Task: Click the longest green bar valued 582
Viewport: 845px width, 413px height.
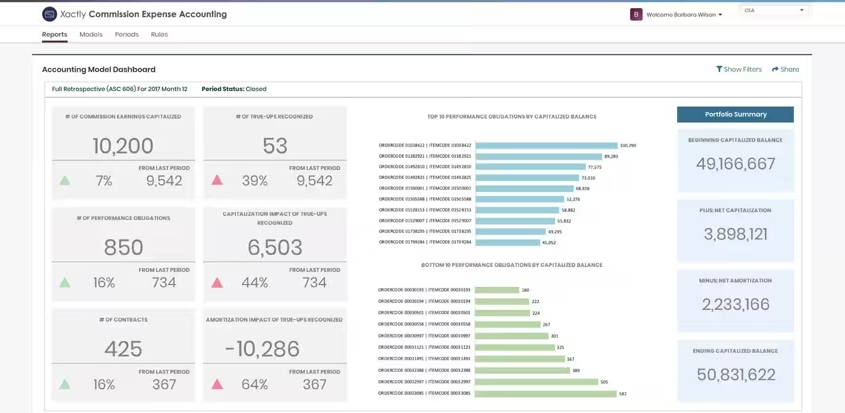Action: (x=546, y=394)
